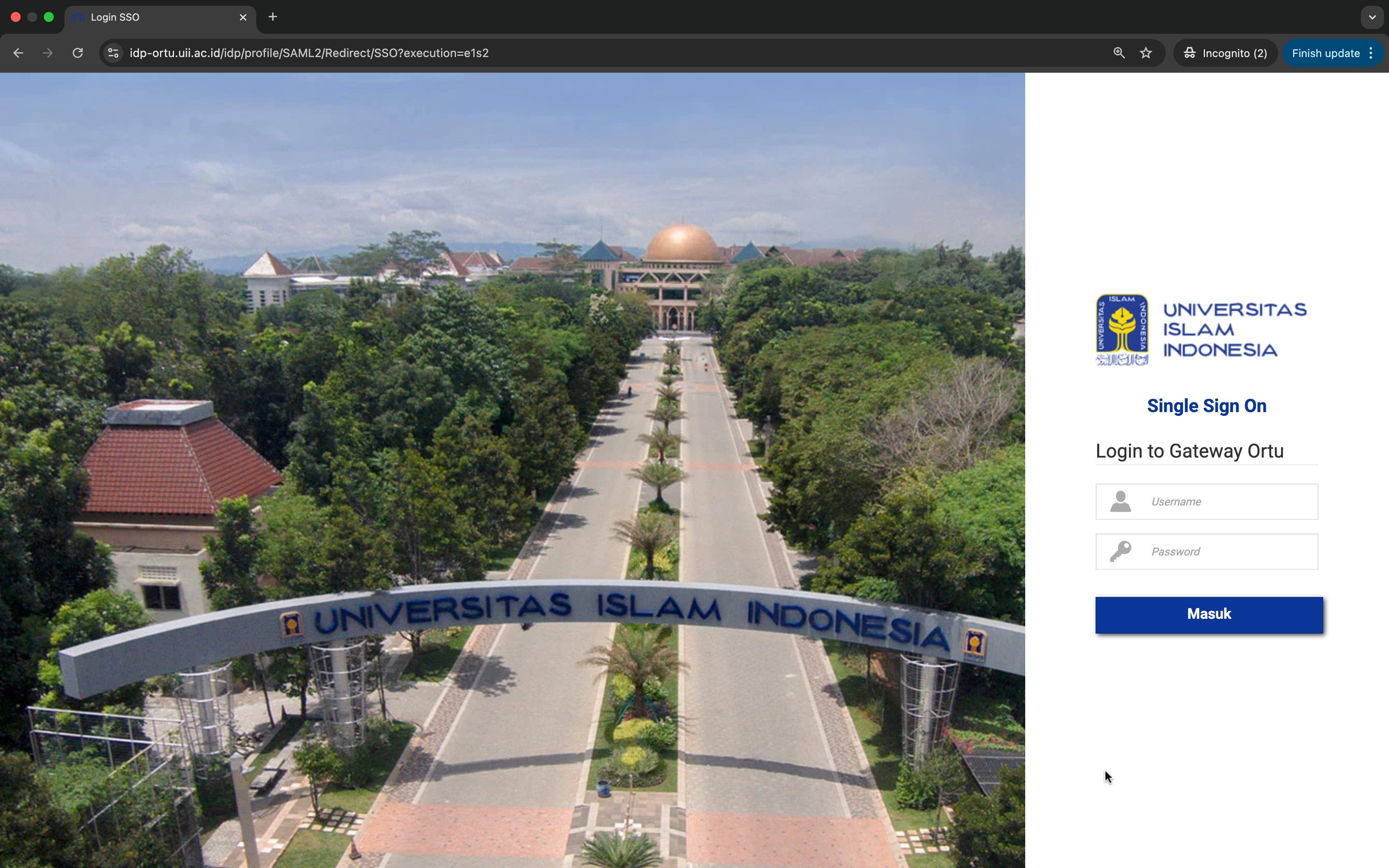Open the zoom magnifier icon in address bar
Screen dimensions: 1389x868
point(1119,53)
